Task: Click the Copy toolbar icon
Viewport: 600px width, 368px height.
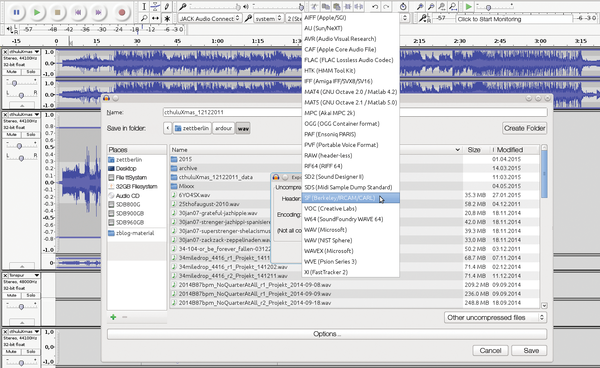Action: 326,7
